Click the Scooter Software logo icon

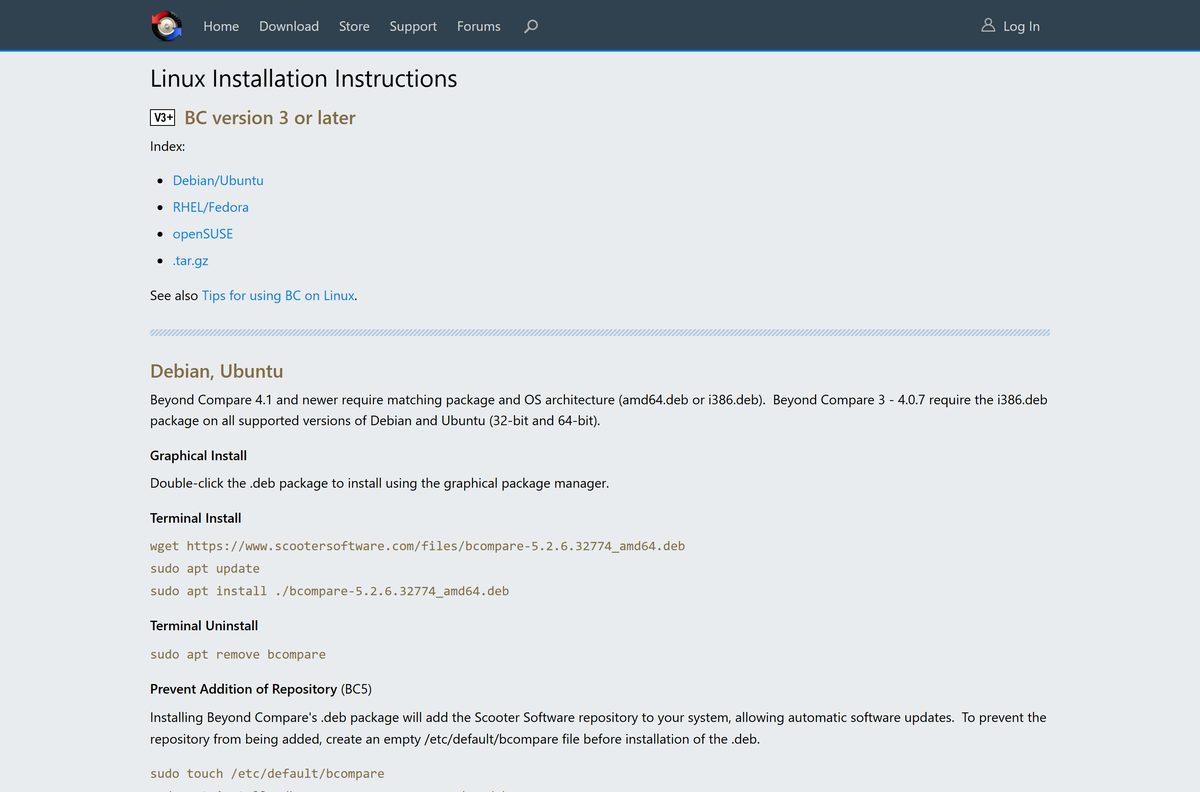pyautogui.click(x=166, y=26)
